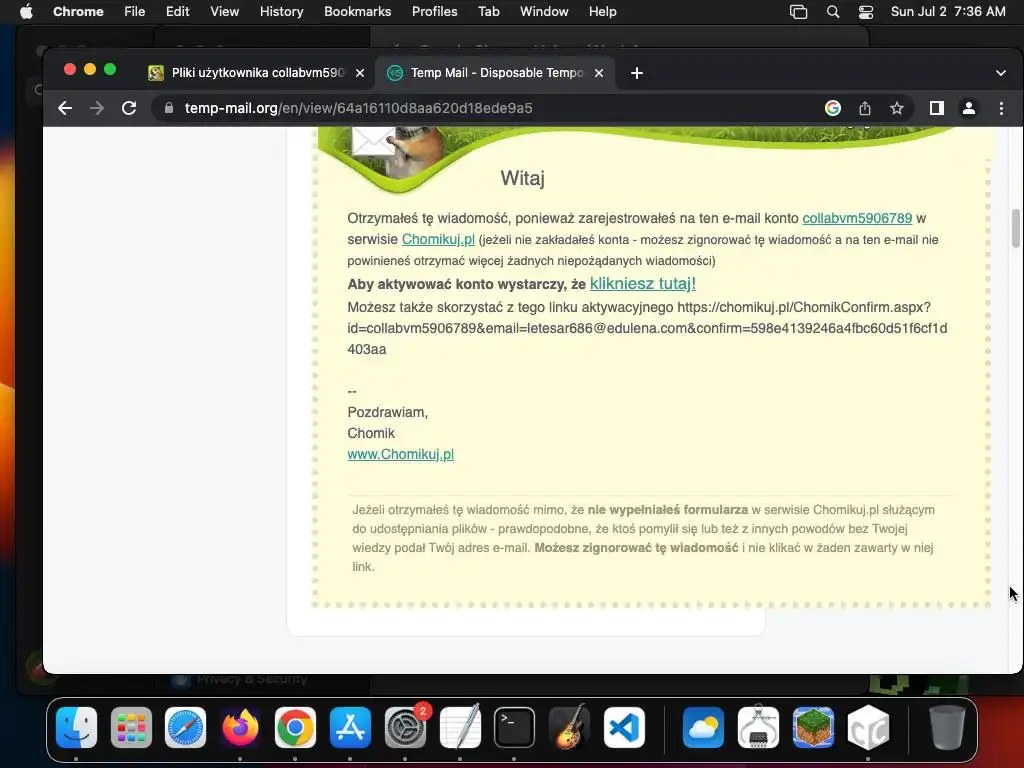1024x768 pixels.
Task: Launch GarageBand from the Dock
Action: (569, 728)
